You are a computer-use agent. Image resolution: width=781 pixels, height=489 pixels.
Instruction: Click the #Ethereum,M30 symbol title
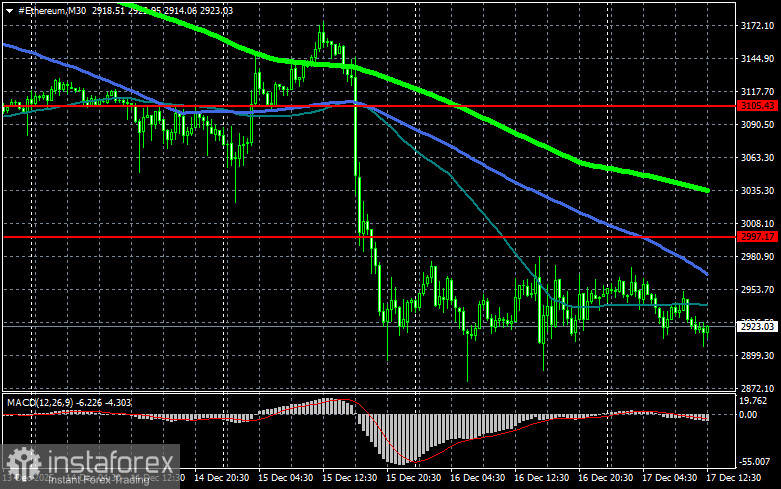tap(52, 10)
